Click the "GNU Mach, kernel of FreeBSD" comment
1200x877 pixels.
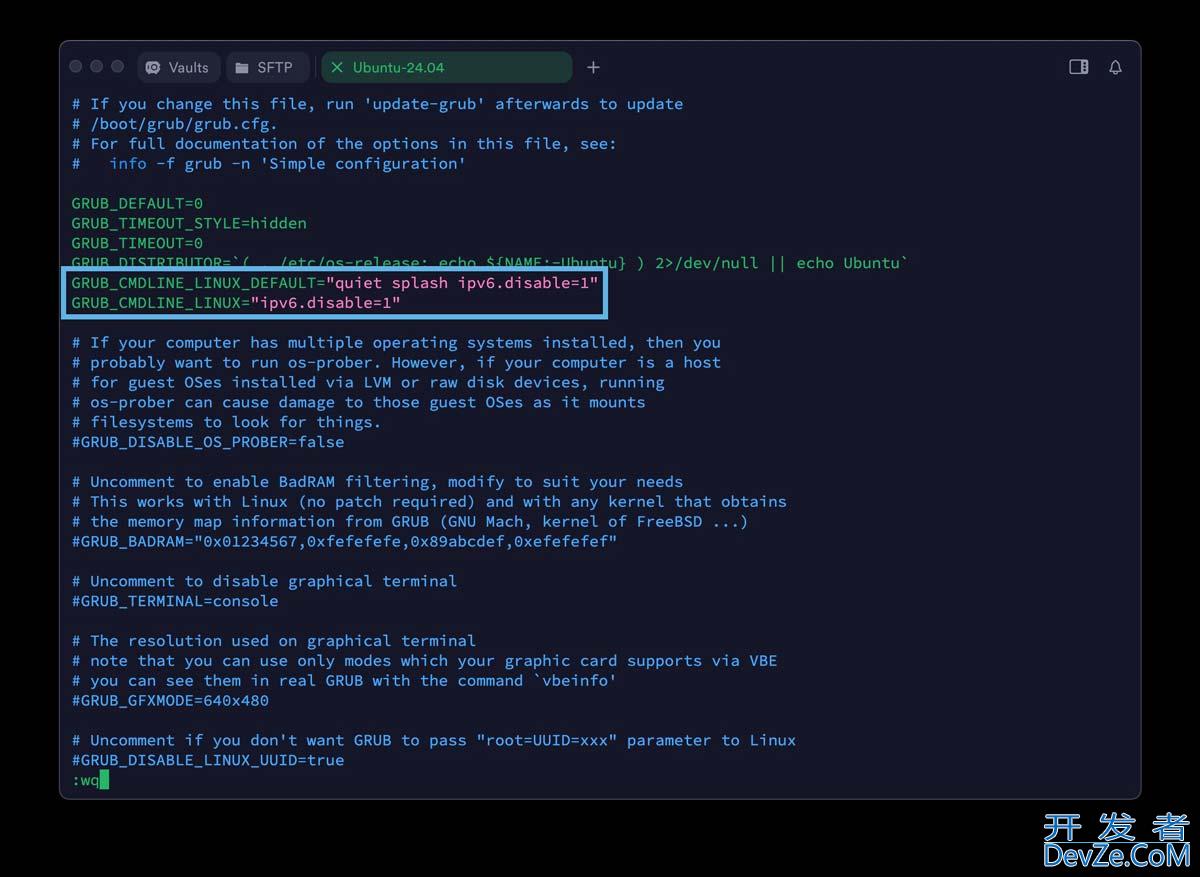click(x=410, y=522)
